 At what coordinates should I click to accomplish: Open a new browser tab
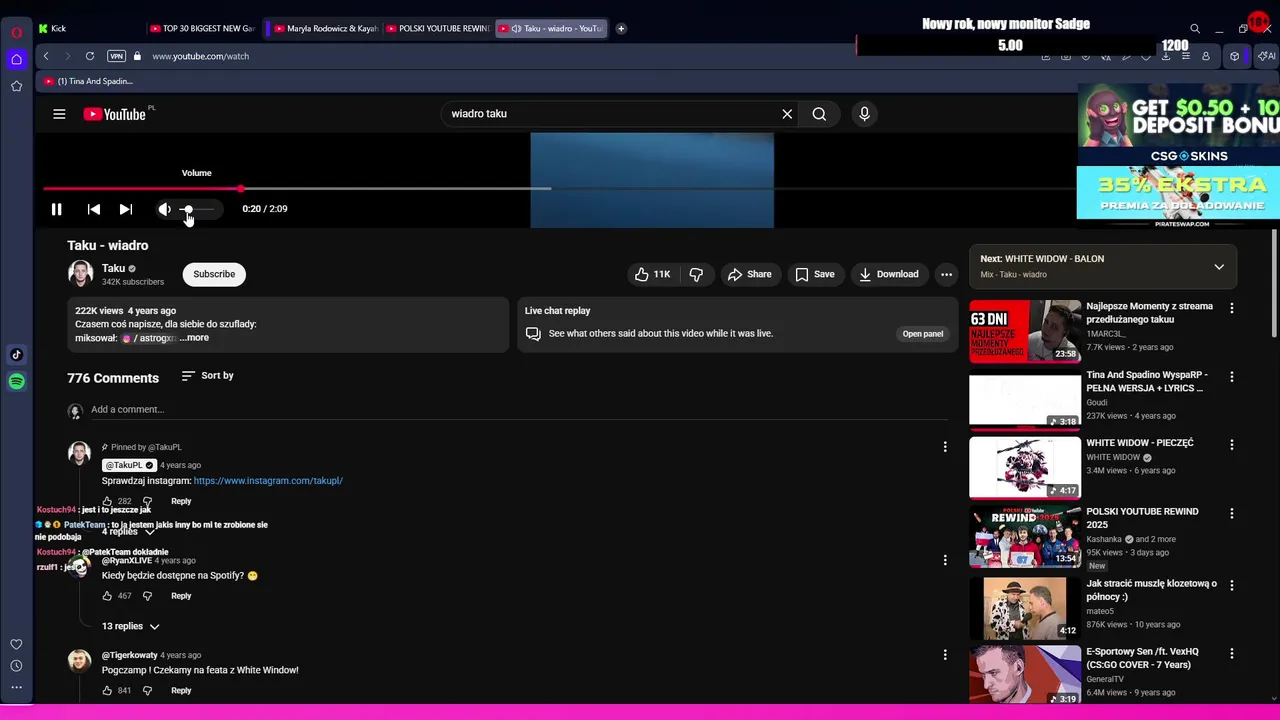[x=621, y=28]
